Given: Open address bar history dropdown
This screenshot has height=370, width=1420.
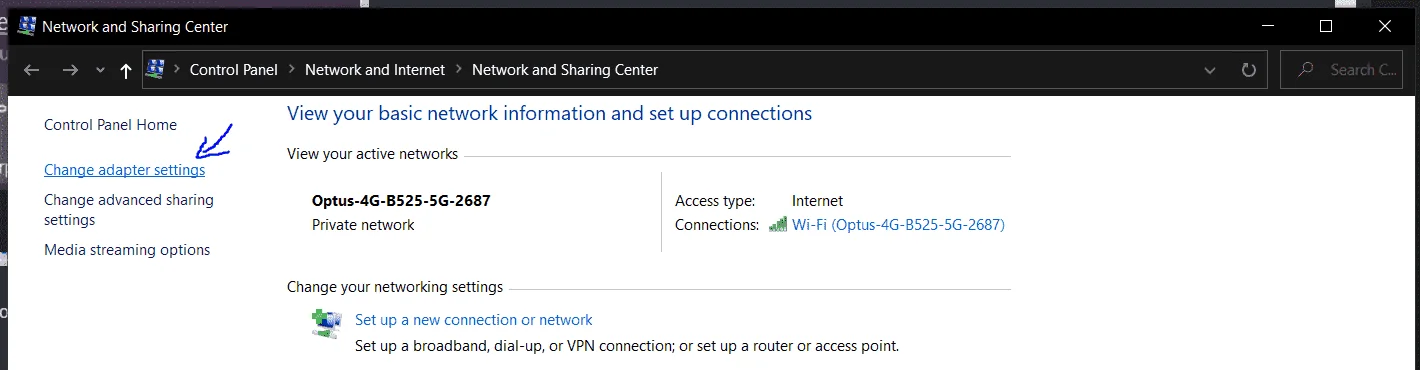Looking at the screenshot, I should click(x=1210, y=70).
